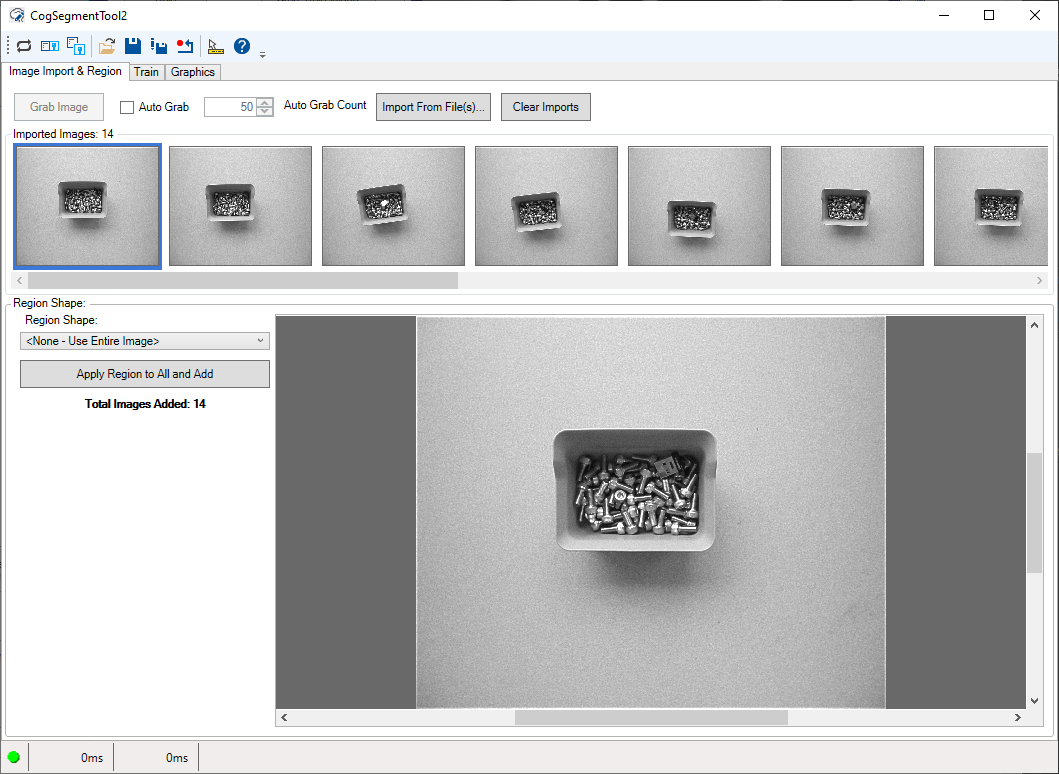The image size is (1059, 774).
Task: Click the pointer-with-ruler tooltips icon
Action: click(215, 46)
